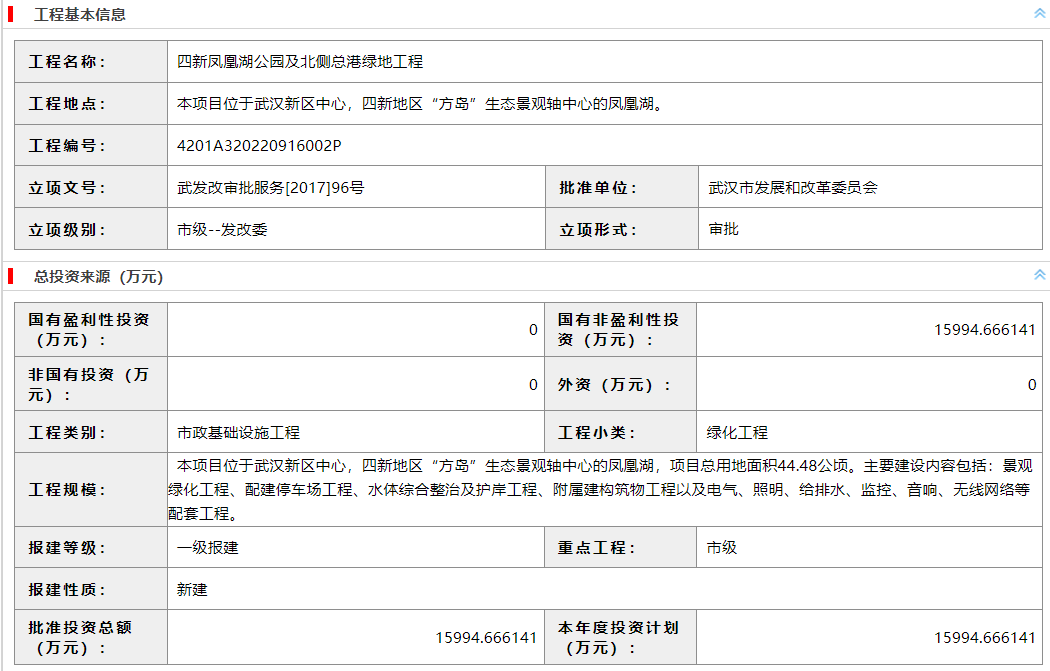
Task: Click the 工程小类 value 绿化工程
Action: tap(737, 433)
